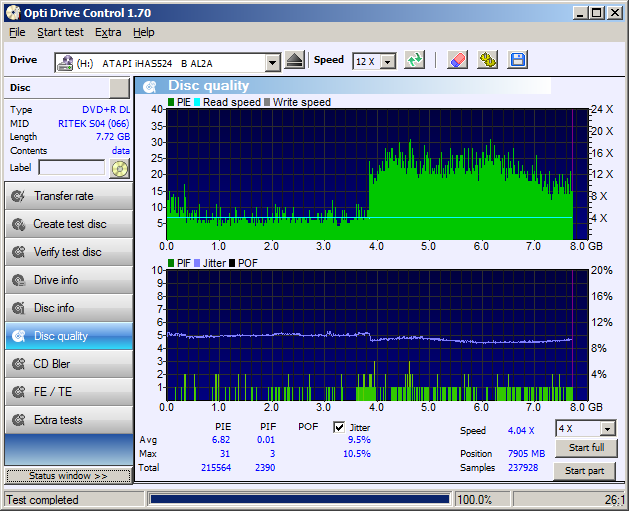Click the Samples value 237928
629x511 pixels.
pos(523,468)
